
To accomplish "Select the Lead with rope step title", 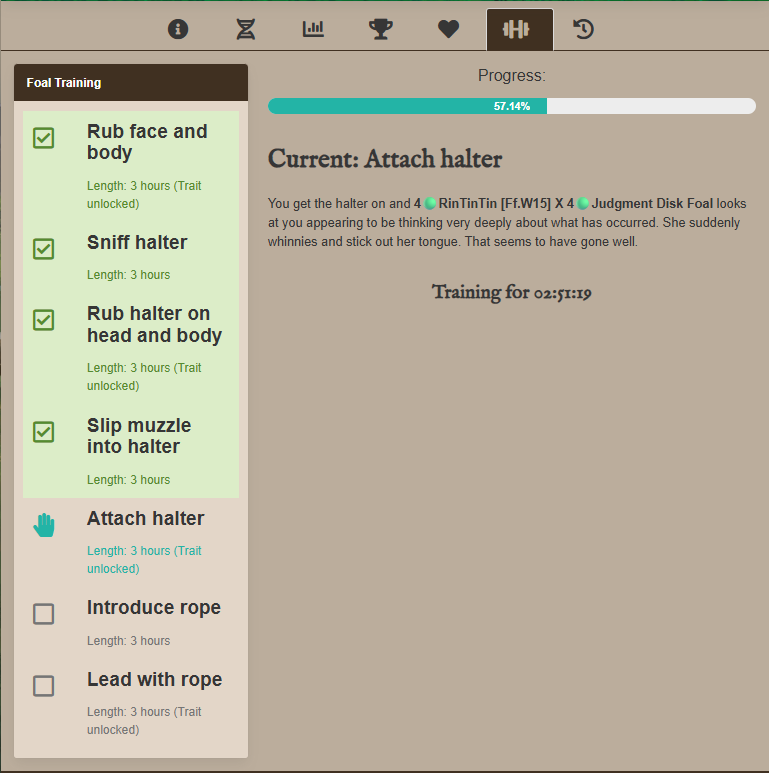I will 155,679.
